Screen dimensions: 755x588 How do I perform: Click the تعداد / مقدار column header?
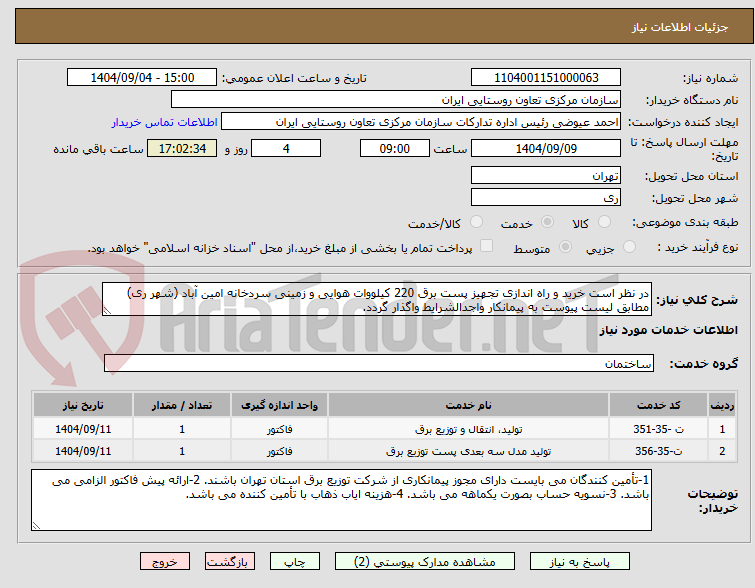[182, 405]
